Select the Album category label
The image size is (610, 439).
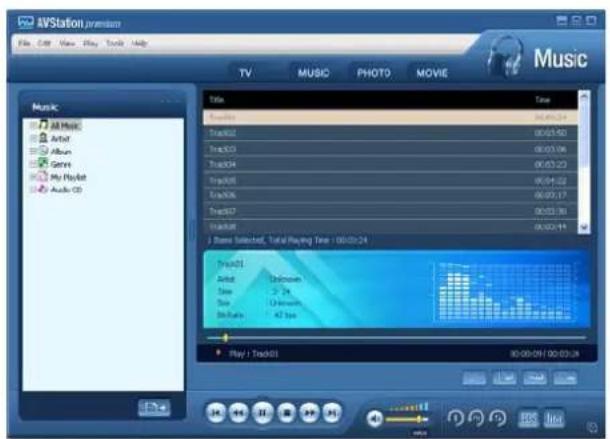61,151
